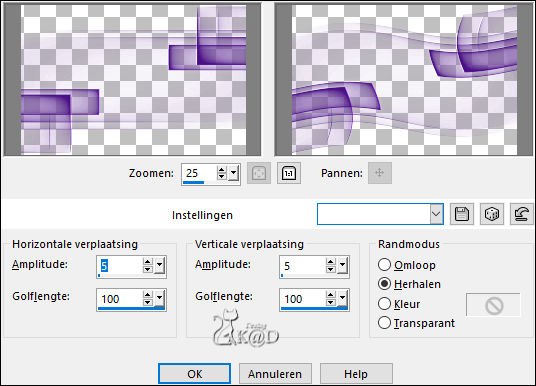Open vertical Amplitude slider dropdown arrow

tap(343, 266)
